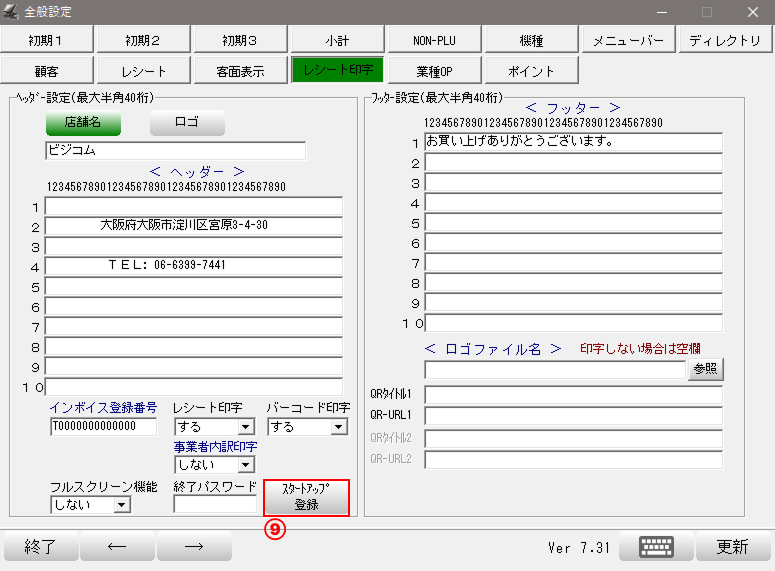Open the メニューバー tab
Screen dimensions: 775x571
[628, 41]
